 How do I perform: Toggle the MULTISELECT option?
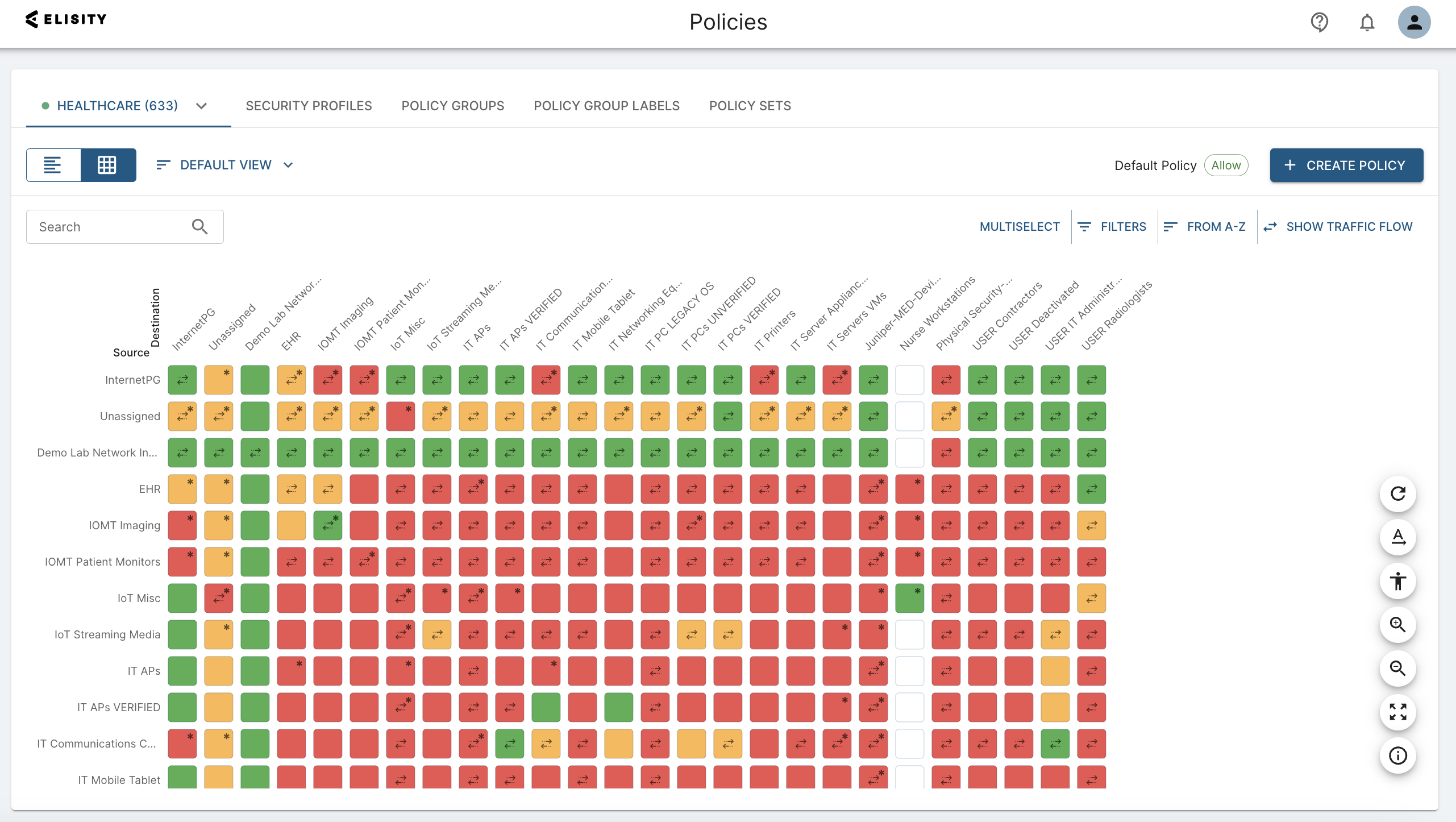(x=1019, y=226)
